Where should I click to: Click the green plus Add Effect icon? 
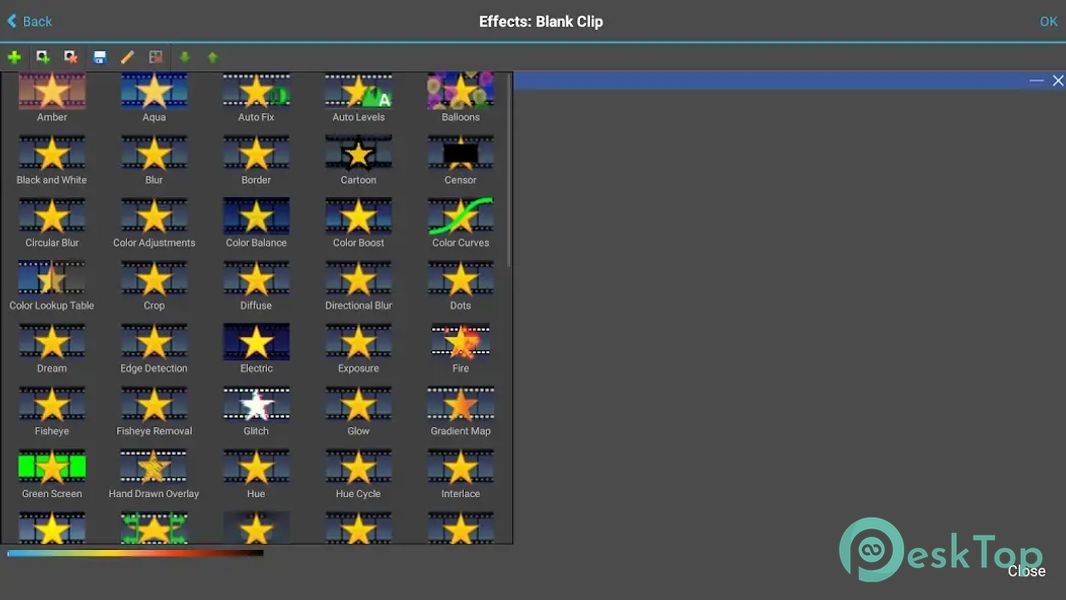pyautogui.click(x=14, y=57)
